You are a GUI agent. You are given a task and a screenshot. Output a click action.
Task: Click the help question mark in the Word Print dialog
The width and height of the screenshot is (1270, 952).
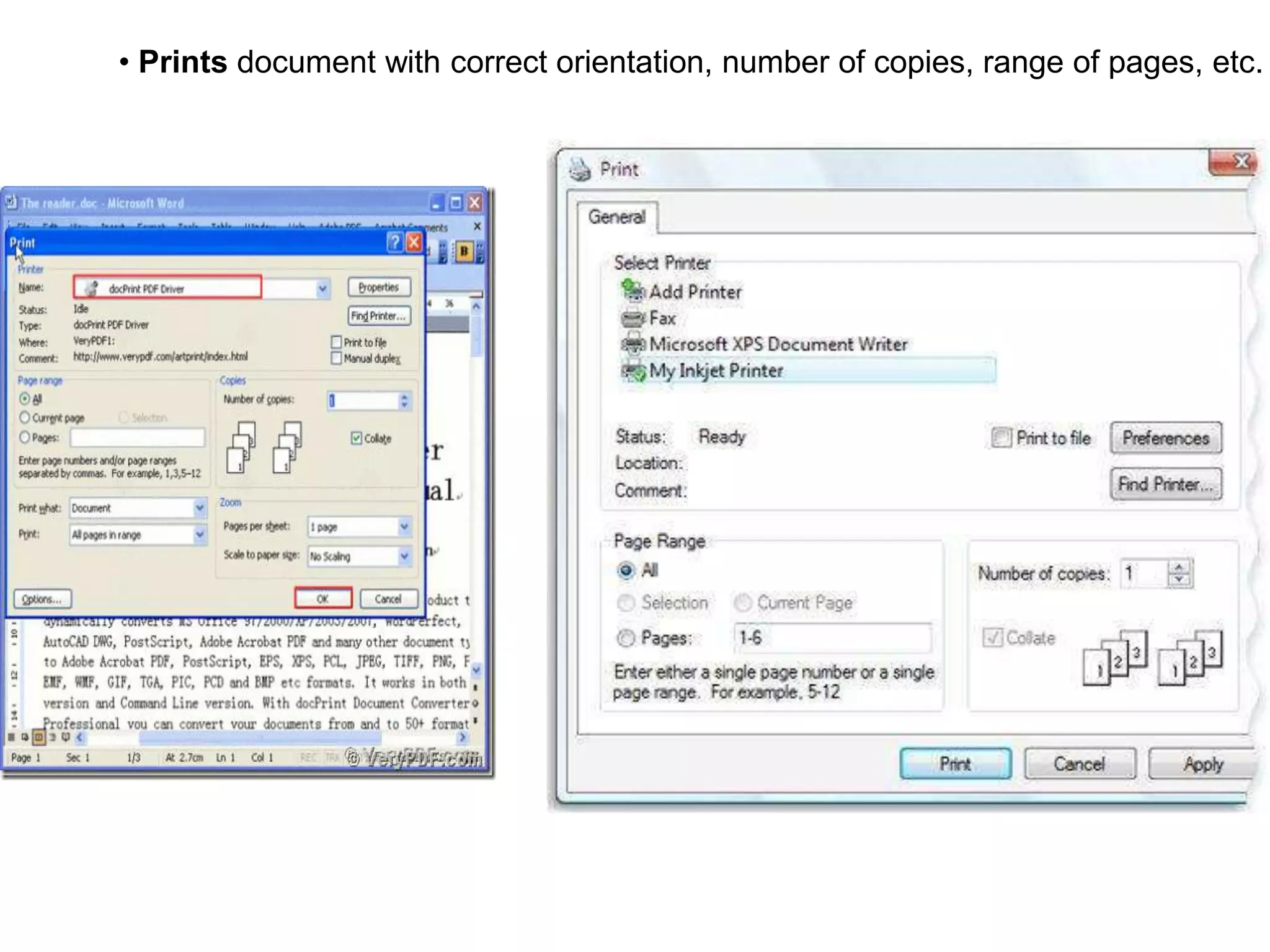(x=394, y=242)
